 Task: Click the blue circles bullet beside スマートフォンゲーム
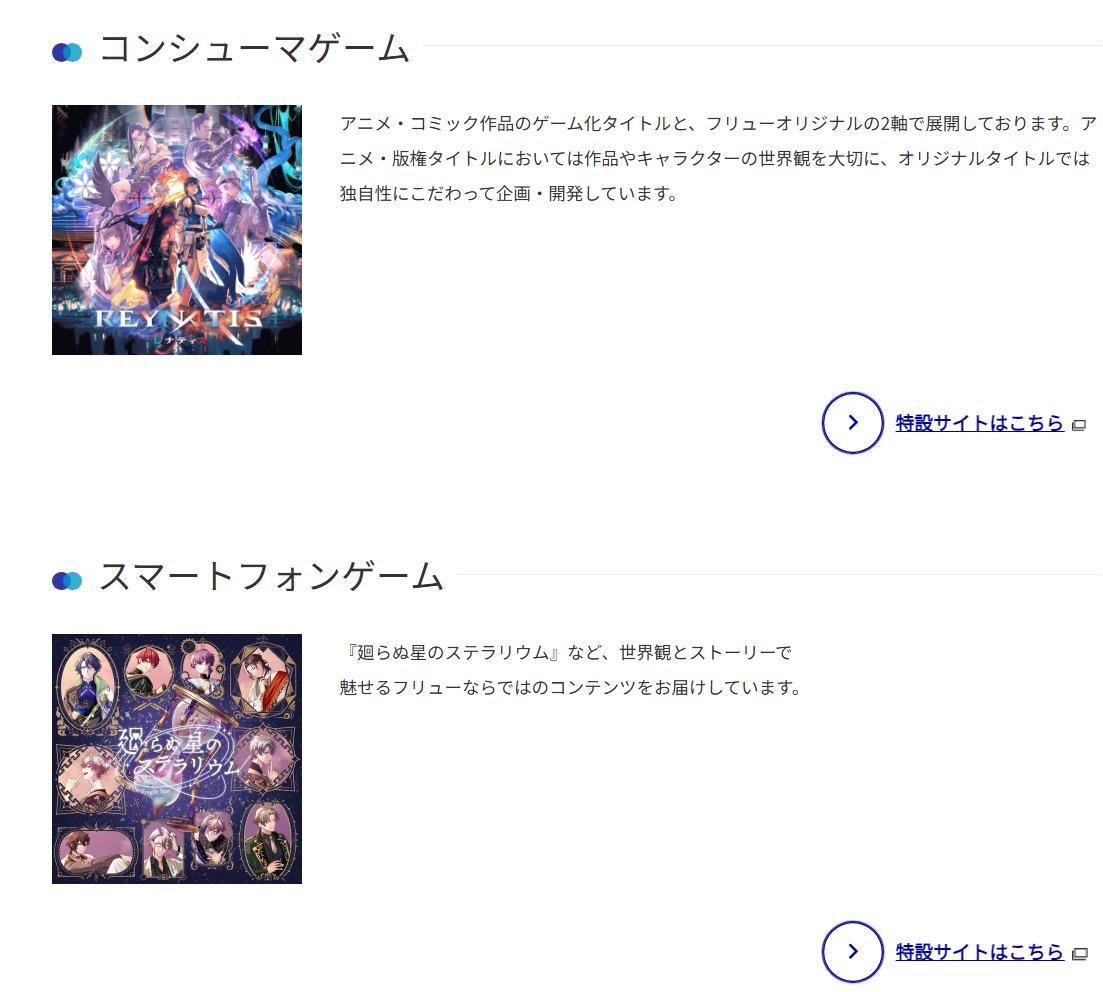(x=67, y=581)
